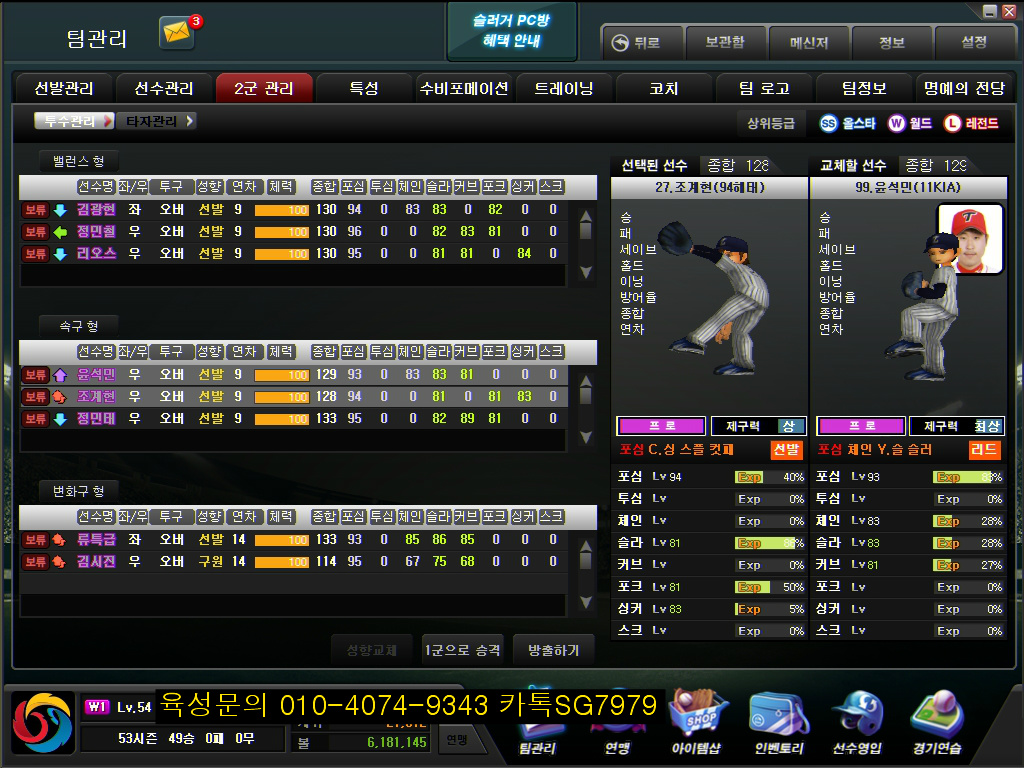Image resolution: width=1024 pixels, height=768 pixels.
Task: Toggle 보류 hold for player 윤석민
Action: pyautogui.click(x=36, y=375)
